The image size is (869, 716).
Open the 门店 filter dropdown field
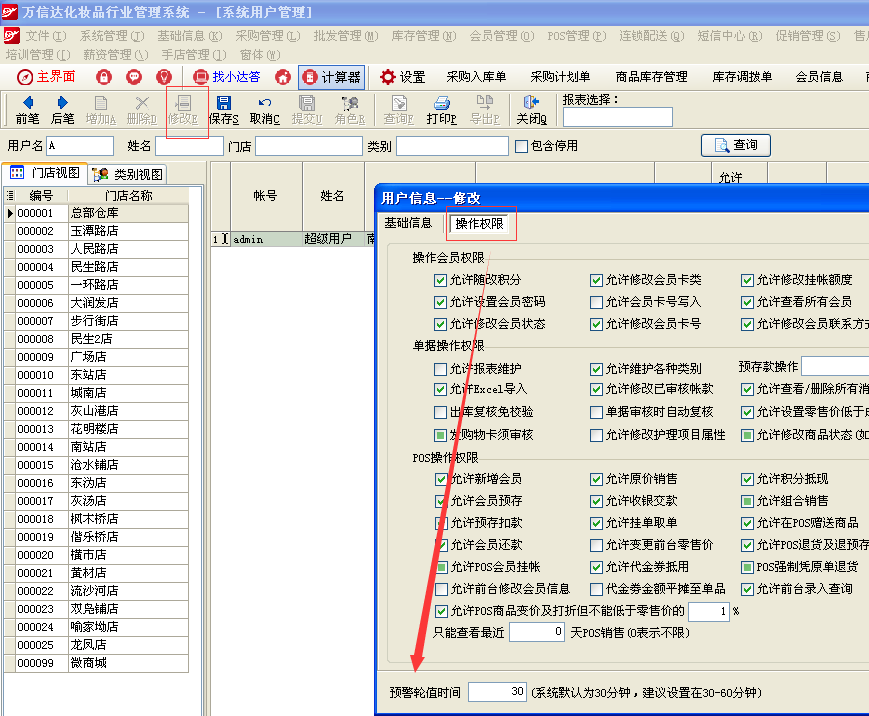[x=309, y=146]
